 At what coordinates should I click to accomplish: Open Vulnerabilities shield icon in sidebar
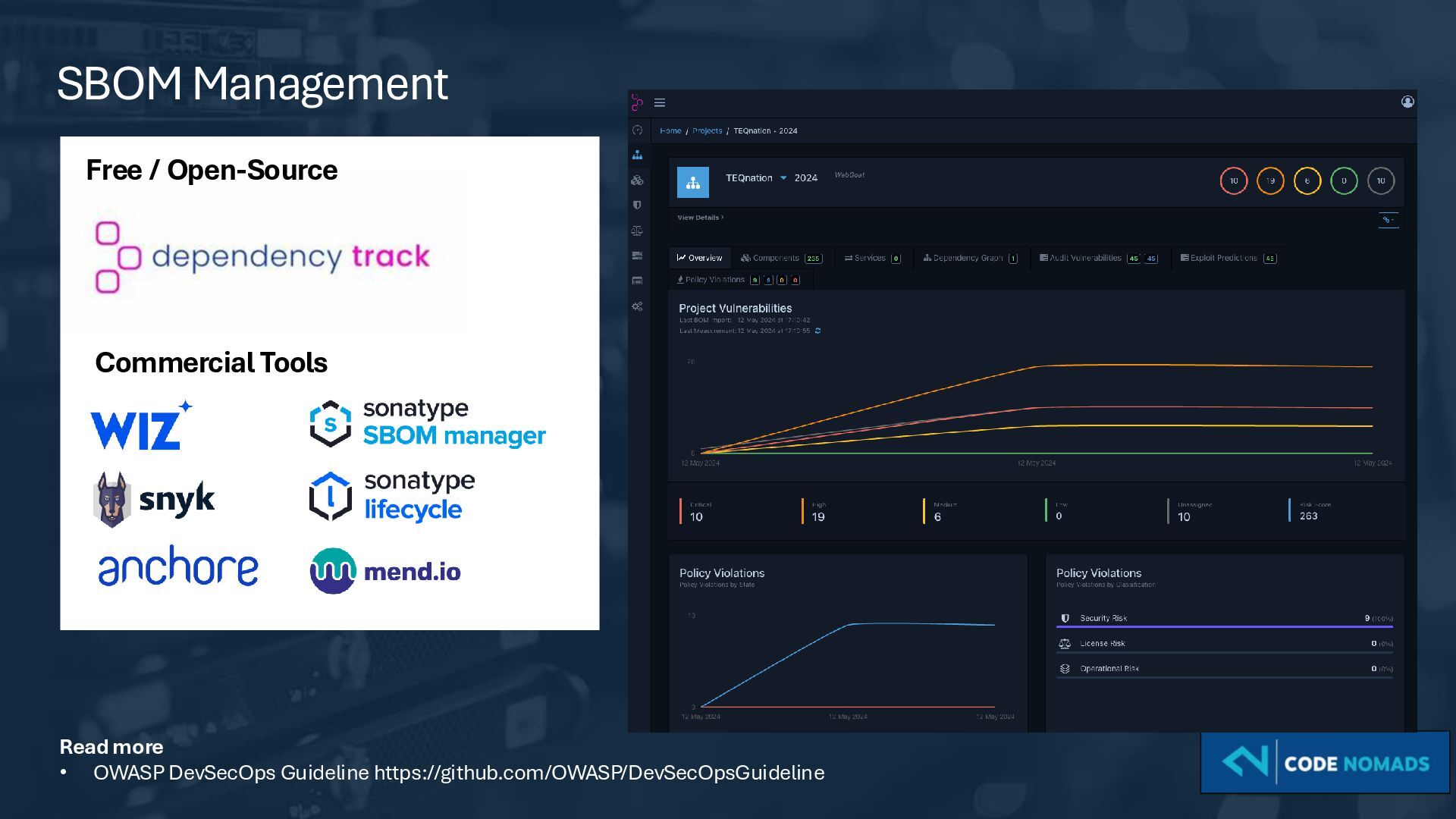click(637, 206)
